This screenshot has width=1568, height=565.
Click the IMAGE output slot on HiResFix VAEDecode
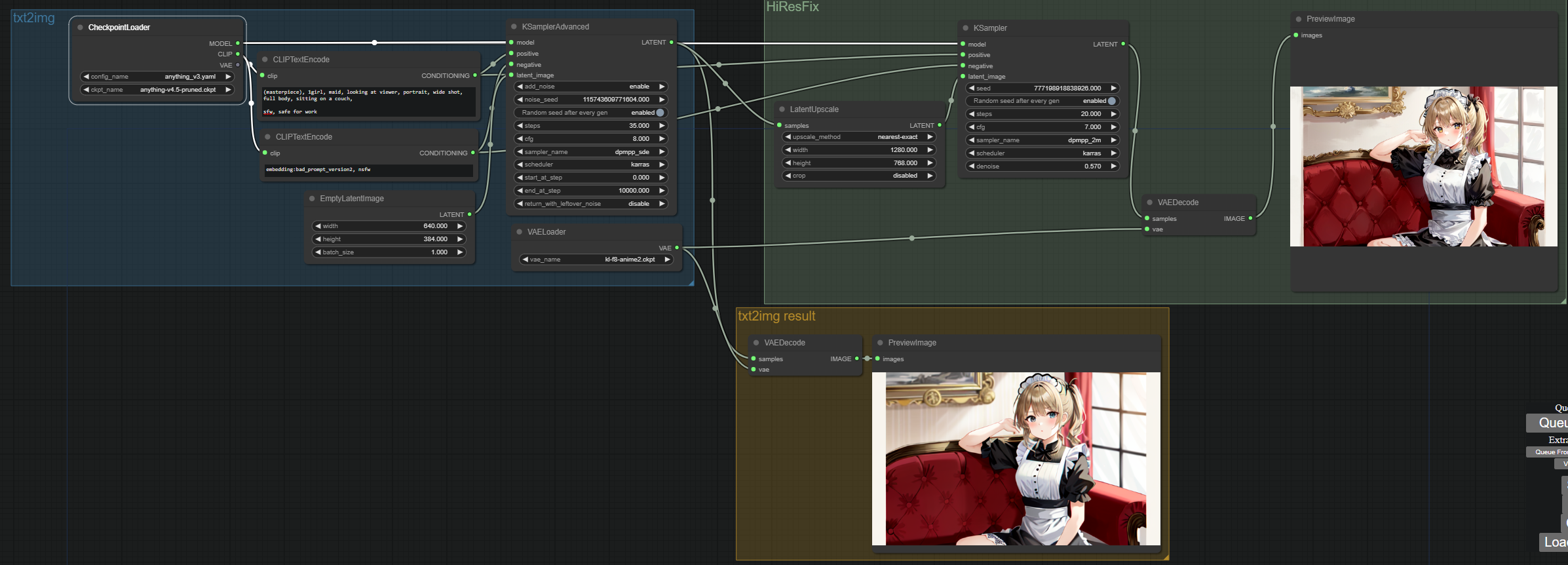pyautogui.click(x=1250, y=218)
